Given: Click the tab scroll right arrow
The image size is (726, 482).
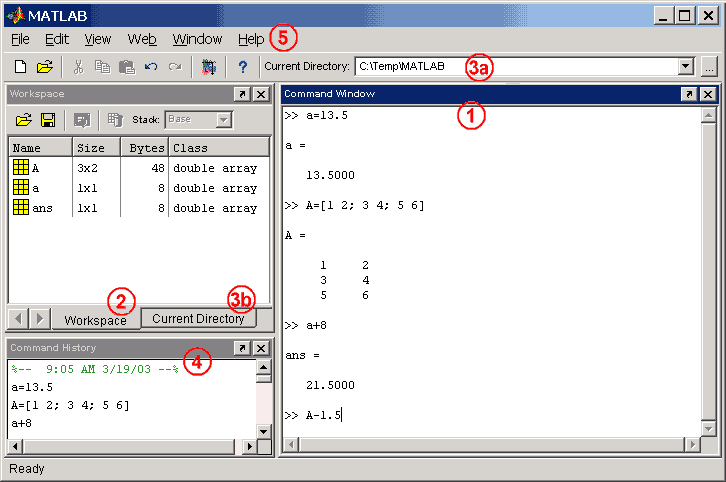Looking at the screenshot, I should pos(40,319).
